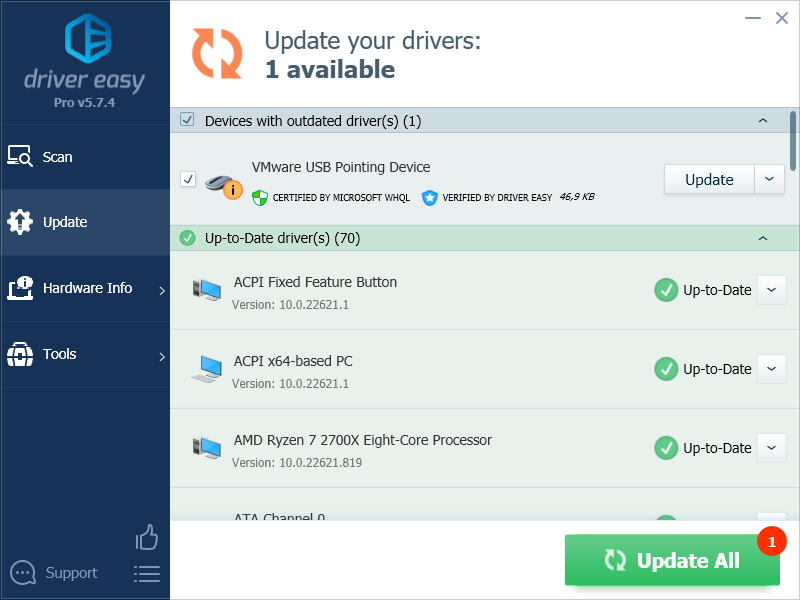800x600 pixels.
Task: Collapse the Up-to-Date driver(s) section
Action: (x=763, y=238)
